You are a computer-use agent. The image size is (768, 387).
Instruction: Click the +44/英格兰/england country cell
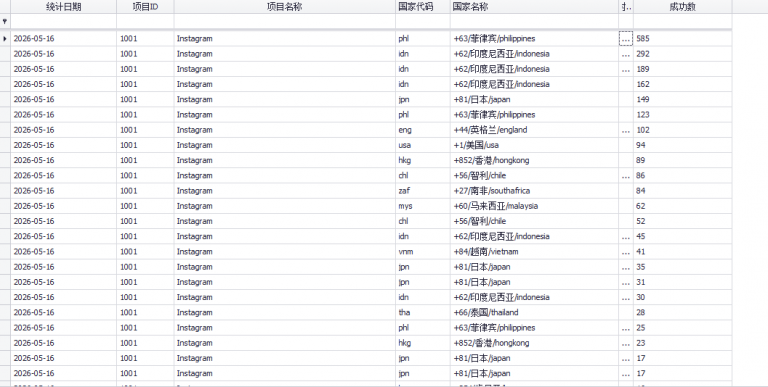[534, 130]
